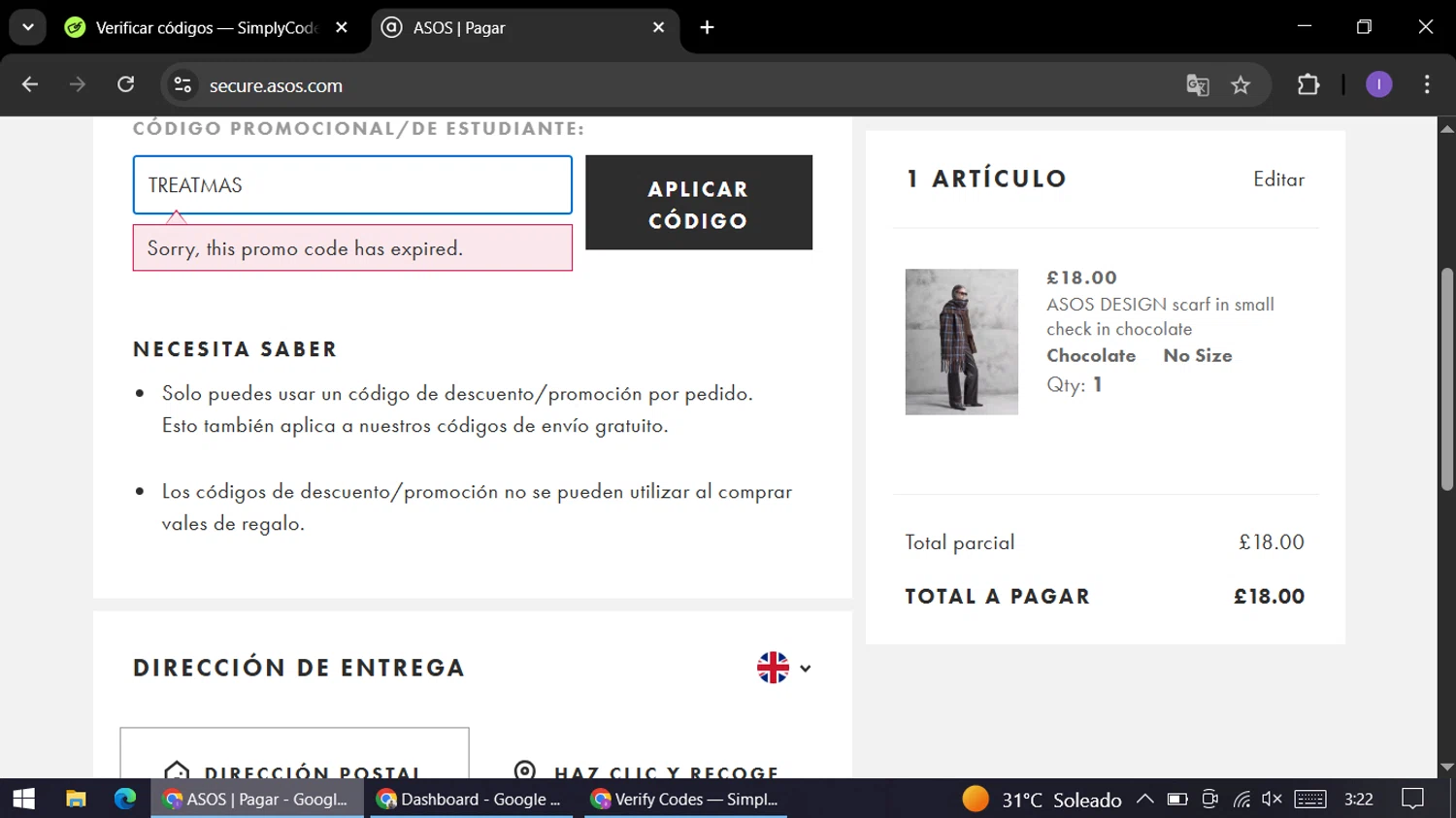Open a new browser tab
1456x818 pixels.
[707, 27]
